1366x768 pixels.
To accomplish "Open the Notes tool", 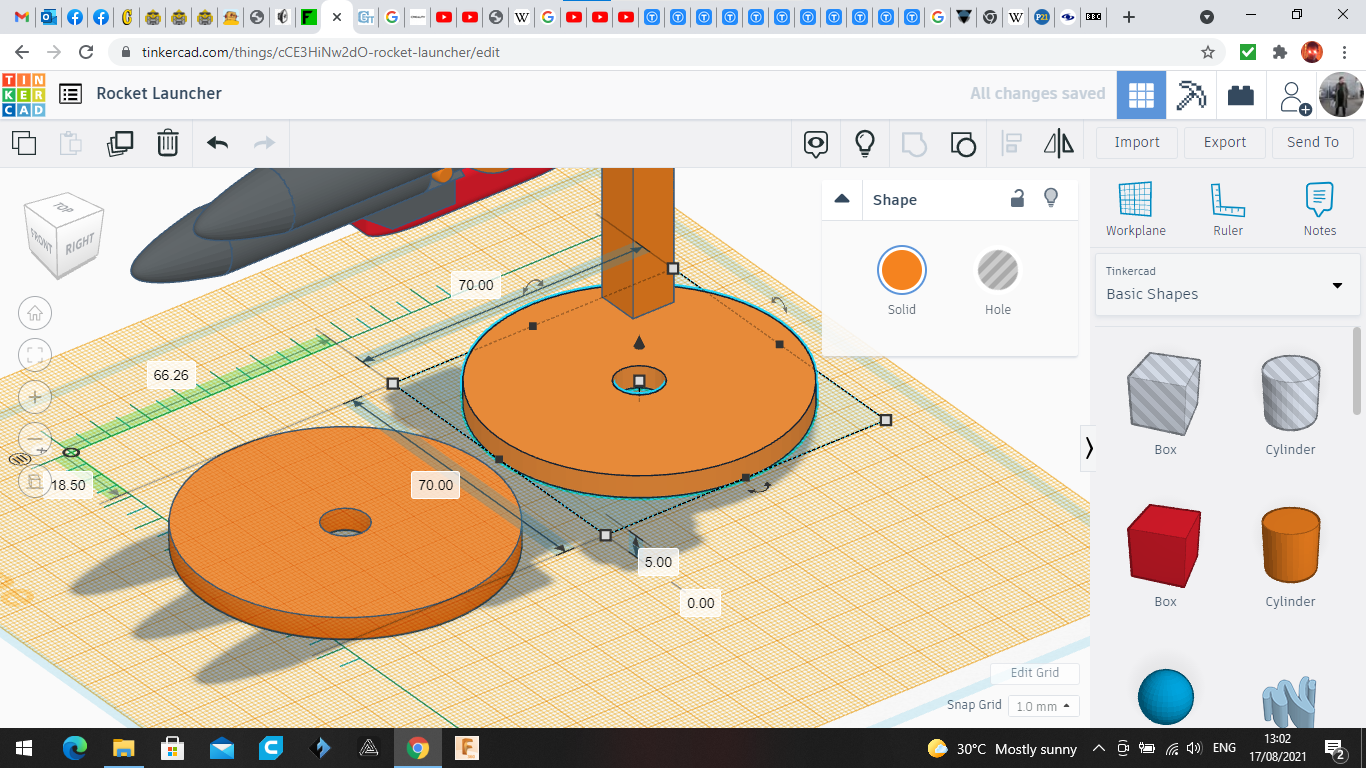I will click(x=1319, y=209).
